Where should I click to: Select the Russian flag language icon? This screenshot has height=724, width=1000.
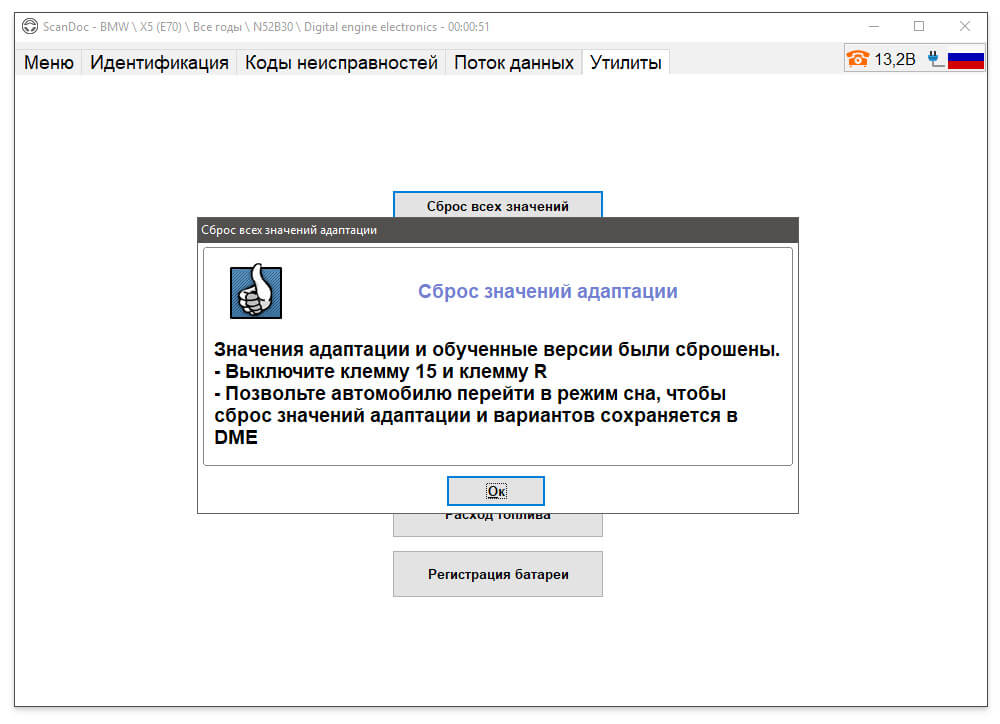click(x=966, y=60)
